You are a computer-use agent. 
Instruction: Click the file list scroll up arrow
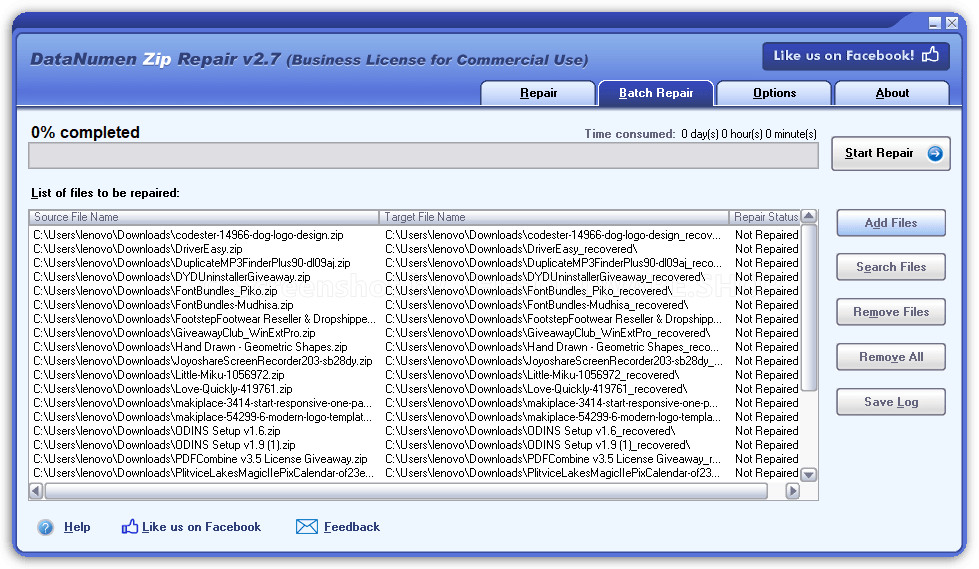point(809,217)
